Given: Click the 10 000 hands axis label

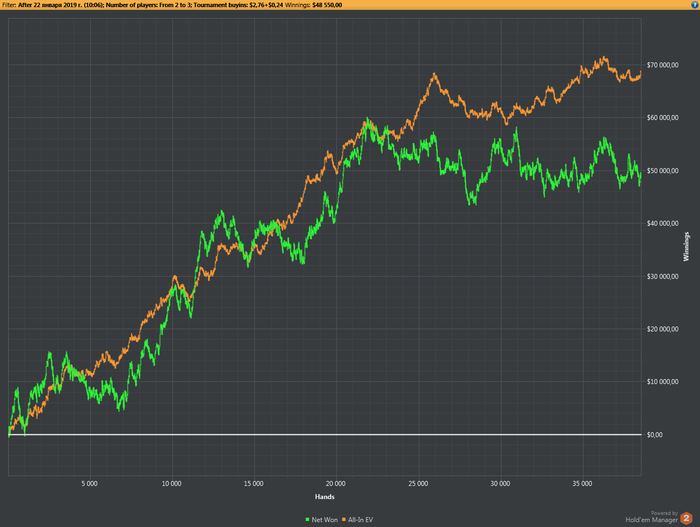Looking at the screenshot, I should [x=171, y=484].
